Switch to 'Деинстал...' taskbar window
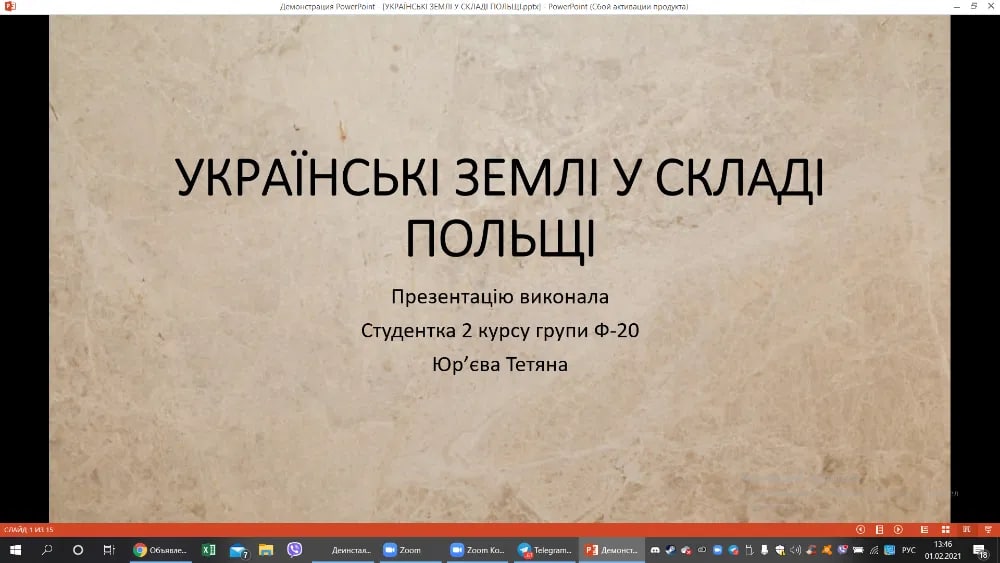Image resolution: width=1000 pixels, height=563 pixels. 344,550
